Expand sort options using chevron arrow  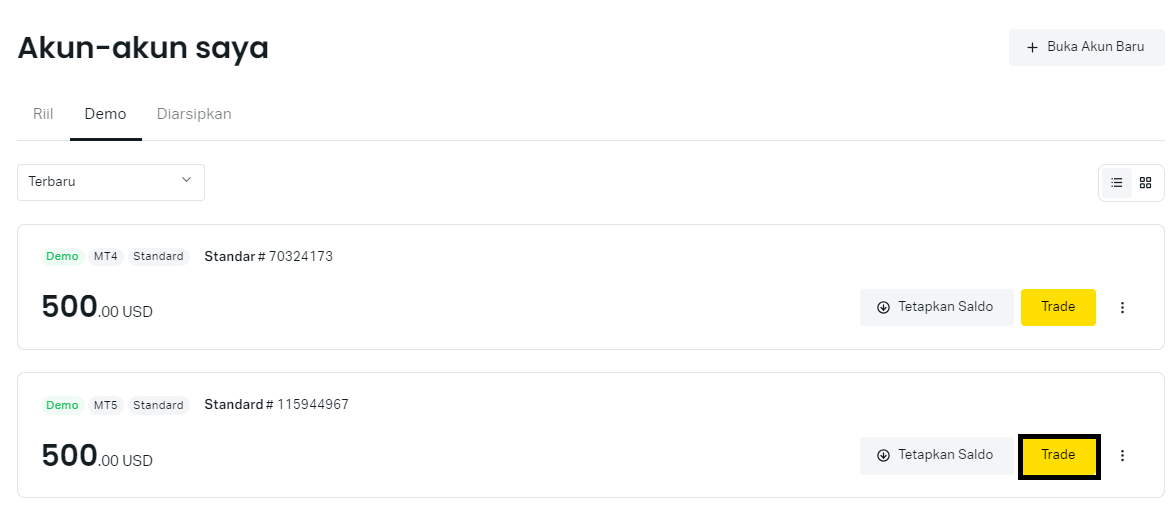(186, 180)
